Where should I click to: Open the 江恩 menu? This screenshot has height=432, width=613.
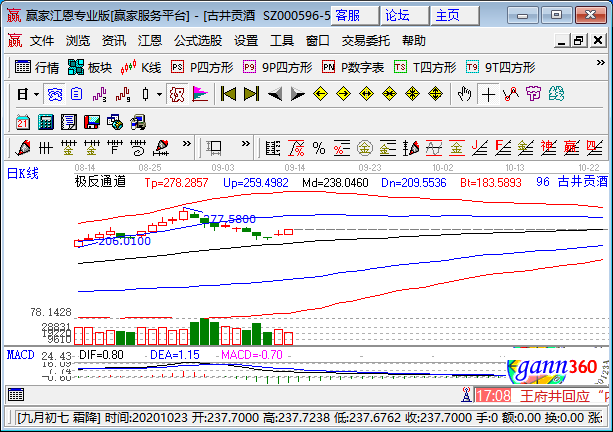click(x=149, y=41)
